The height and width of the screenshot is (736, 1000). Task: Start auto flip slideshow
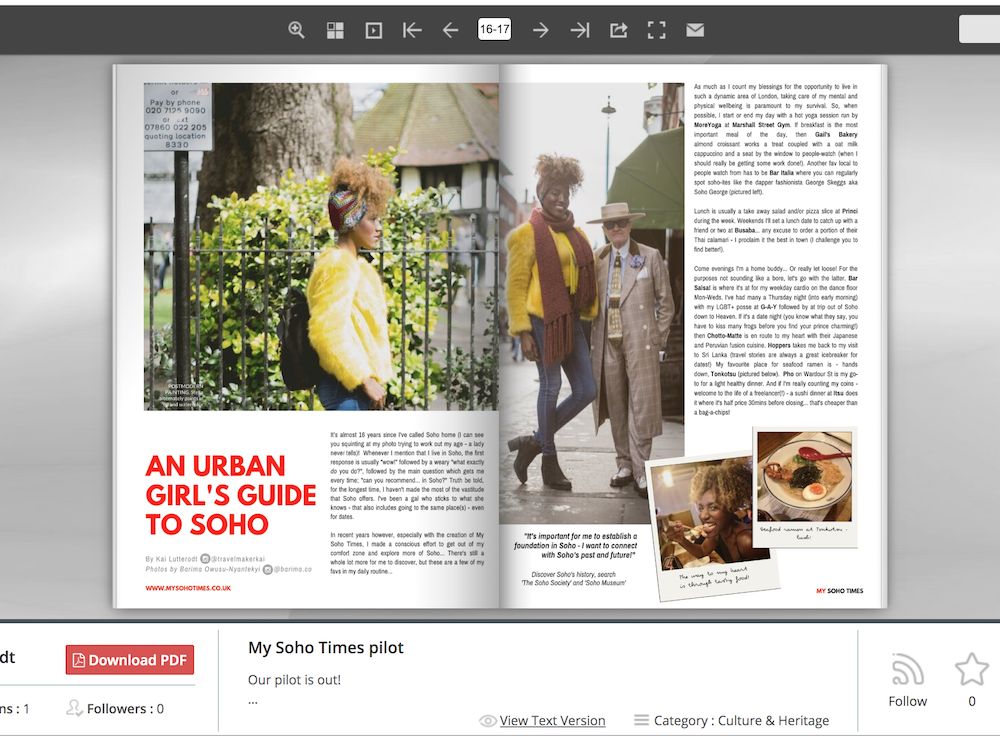373,30
